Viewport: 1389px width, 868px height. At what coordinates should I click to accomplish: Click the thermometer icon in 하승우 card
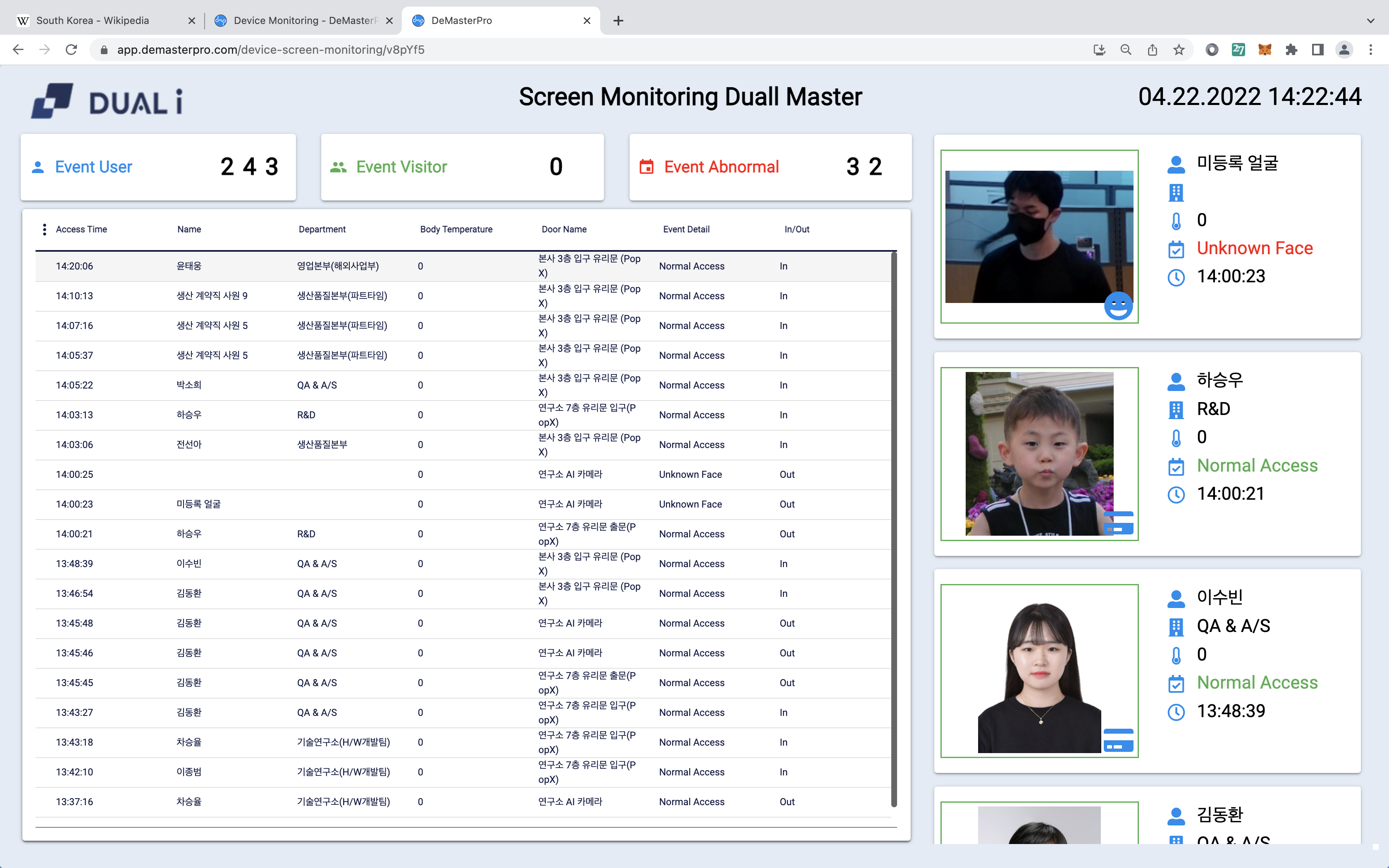coord(1176,438)
